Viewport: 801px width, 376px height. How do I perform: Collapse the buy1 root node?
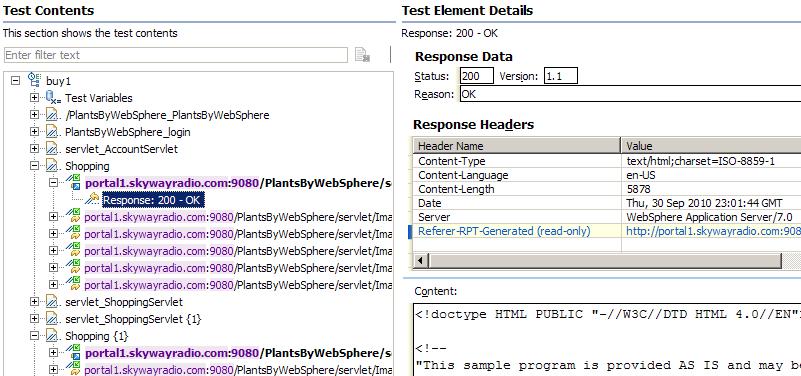point(15,81)
